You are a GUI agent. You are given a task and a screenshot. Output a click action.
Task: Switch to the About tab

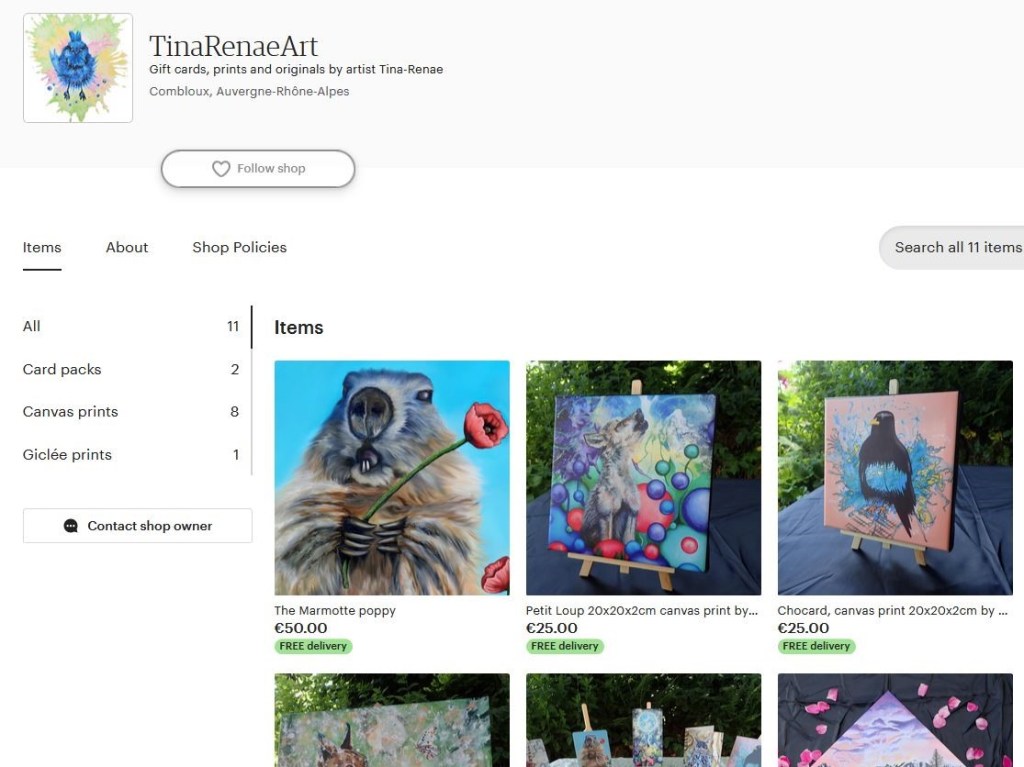coord(127,247)
